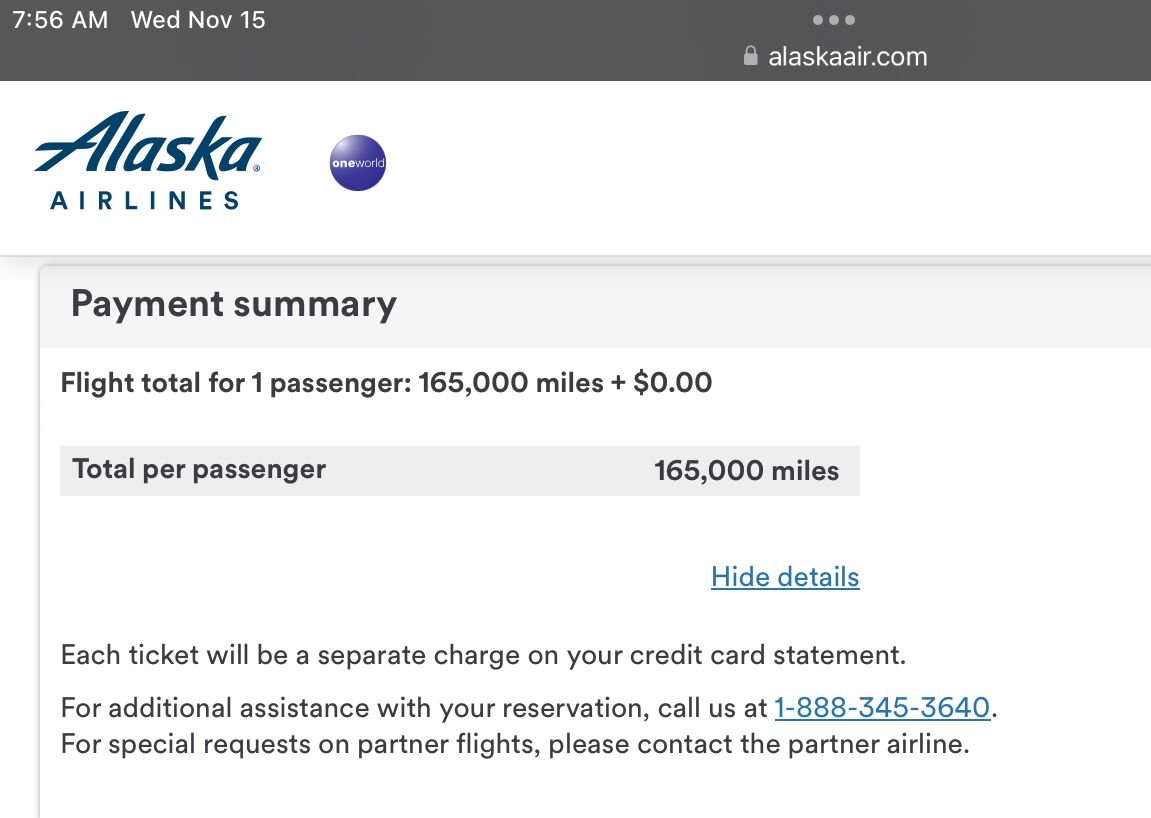The width and height of the screenshot is (1151, 818).
Task: Click the Alaska Airlines logo
Action: click(148, 145)
